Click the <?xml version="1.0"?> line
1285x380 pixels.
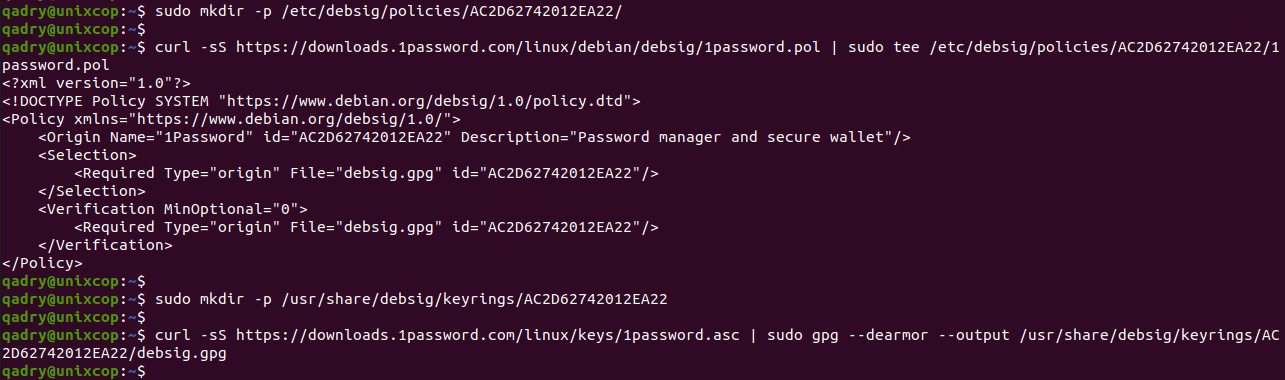[x=96, y=82]
